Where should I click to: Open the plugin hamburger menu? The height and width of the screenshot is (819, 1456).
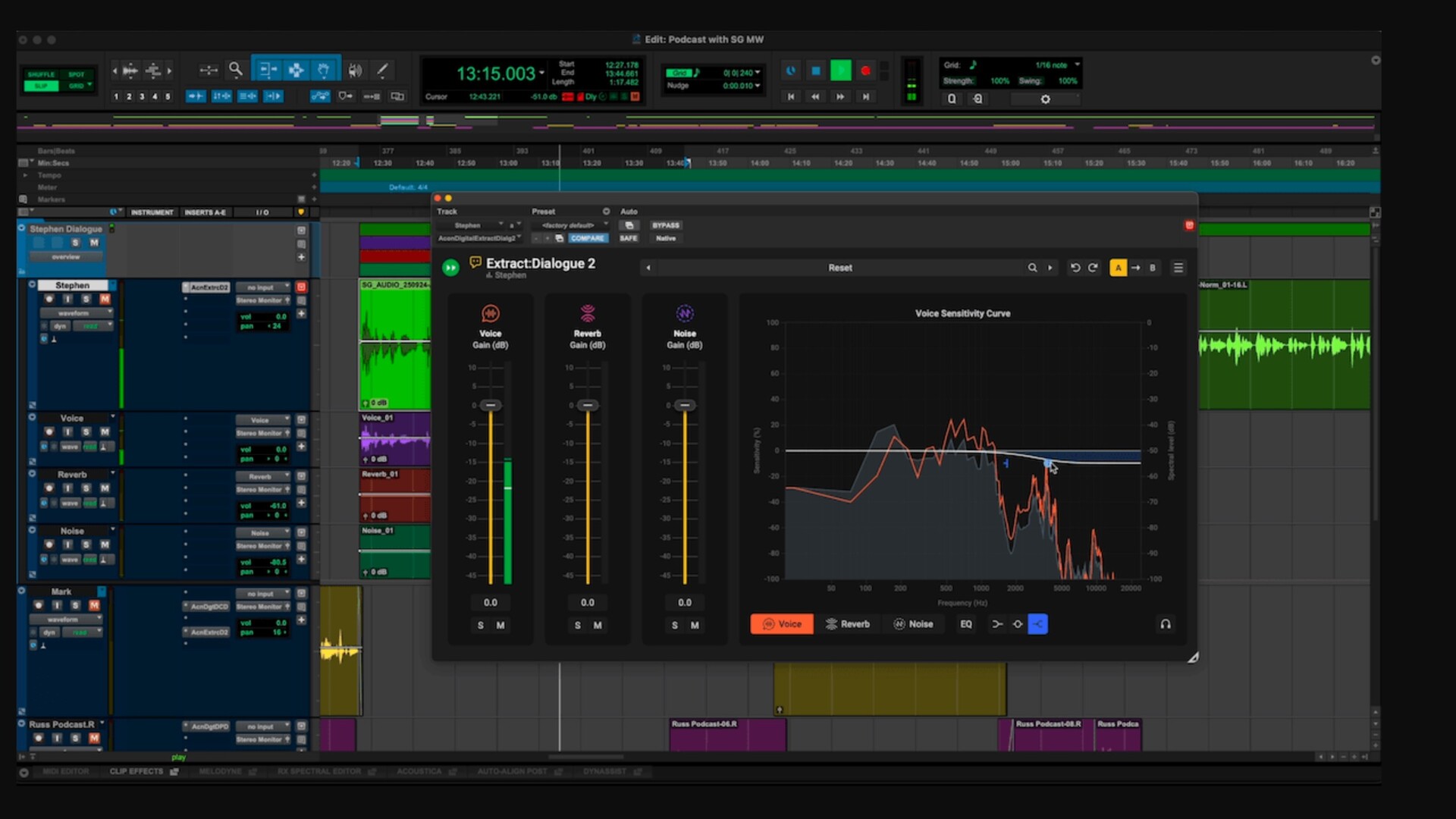1178,268
